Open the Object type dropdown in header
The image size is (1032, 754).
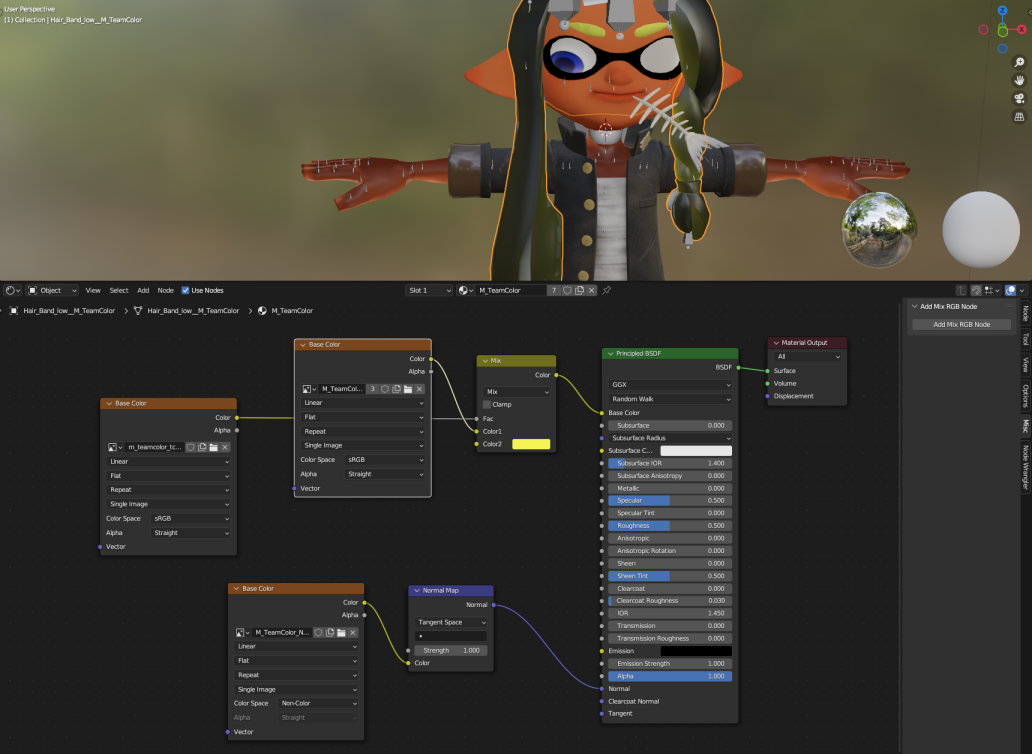click(x=53, y=290)
